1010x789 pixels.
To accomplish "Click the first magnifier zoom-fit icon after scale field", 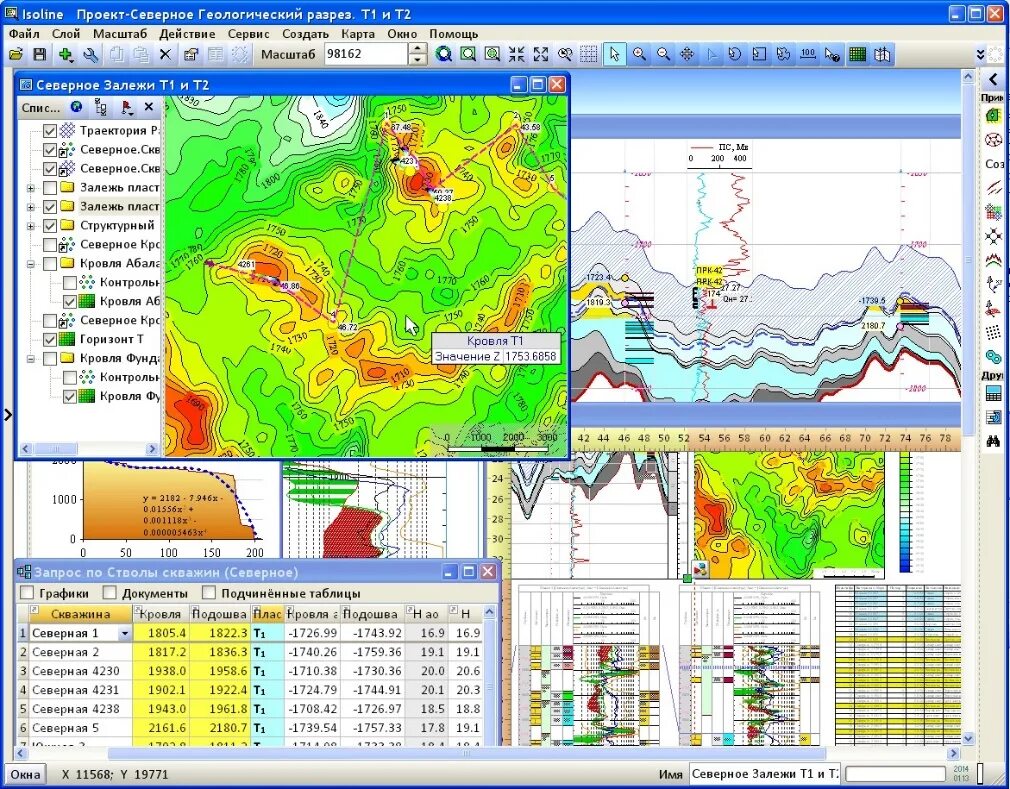I will coord(444,55).
